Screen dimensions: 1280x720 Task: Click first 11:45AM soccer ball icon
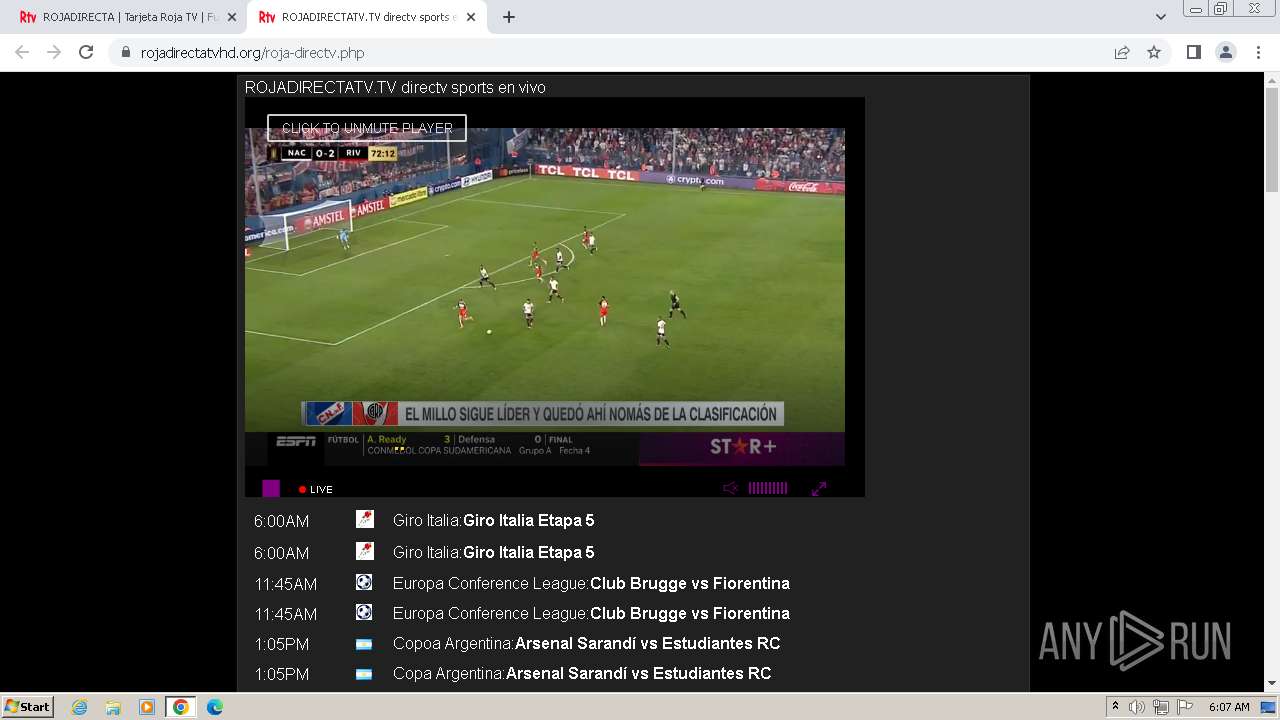coord(364,582)
